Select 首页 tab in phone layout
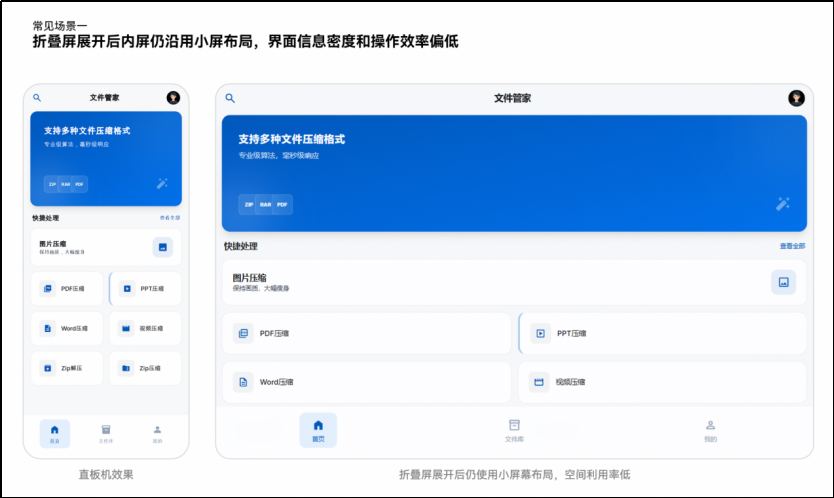Screen dimensions: 834x498 click(55, 434)
